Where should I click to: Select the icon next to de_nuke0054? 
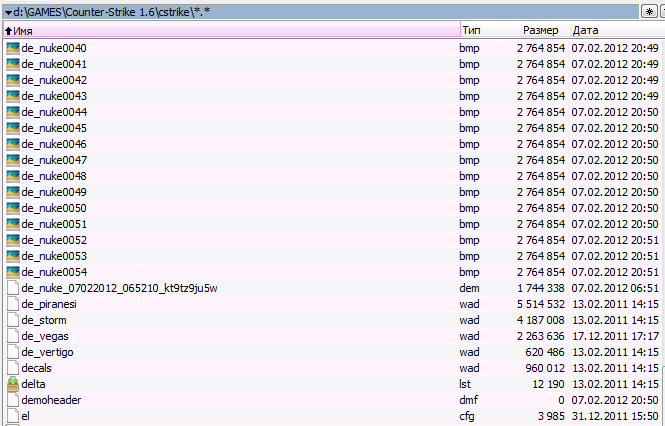click(x=13, y=272)
